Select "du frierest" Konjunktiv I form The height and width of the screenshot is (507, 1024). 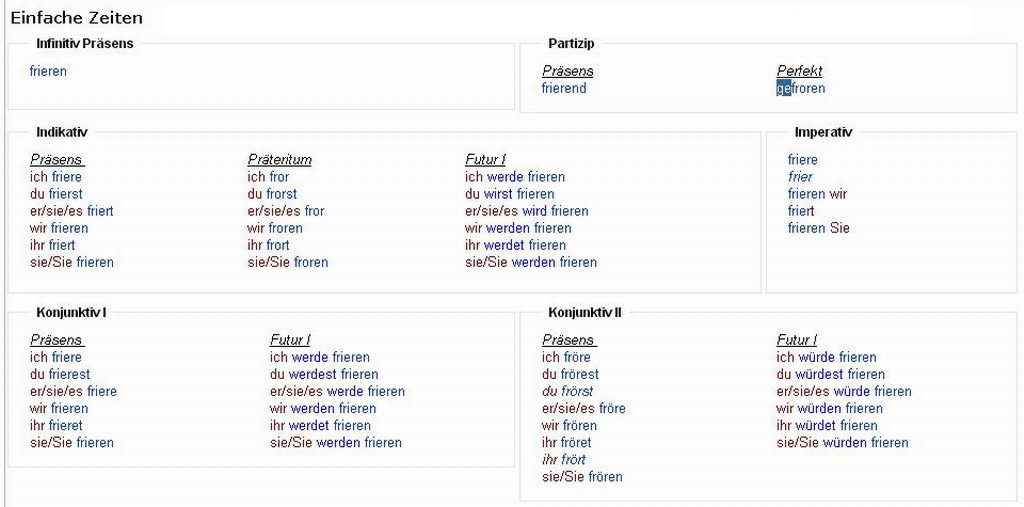pyautogui.click(x=60, y=374)
